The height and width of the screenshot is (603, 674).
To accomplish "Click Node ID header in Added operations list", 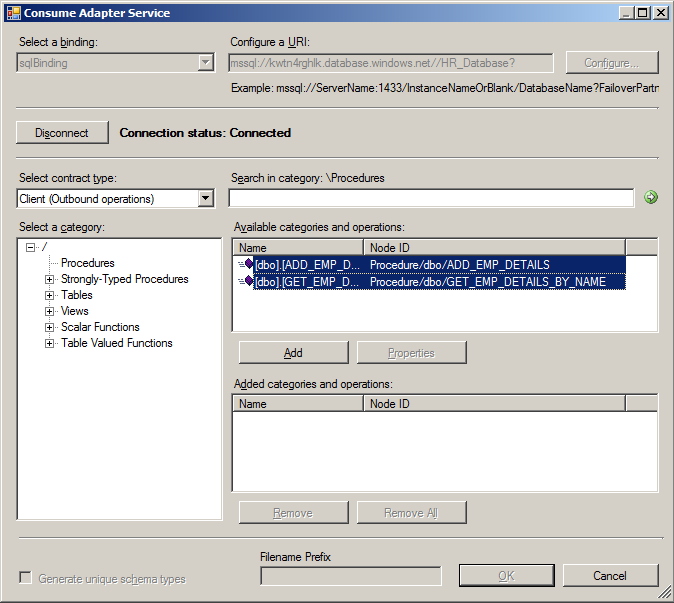I will click(x=494, y=404).
